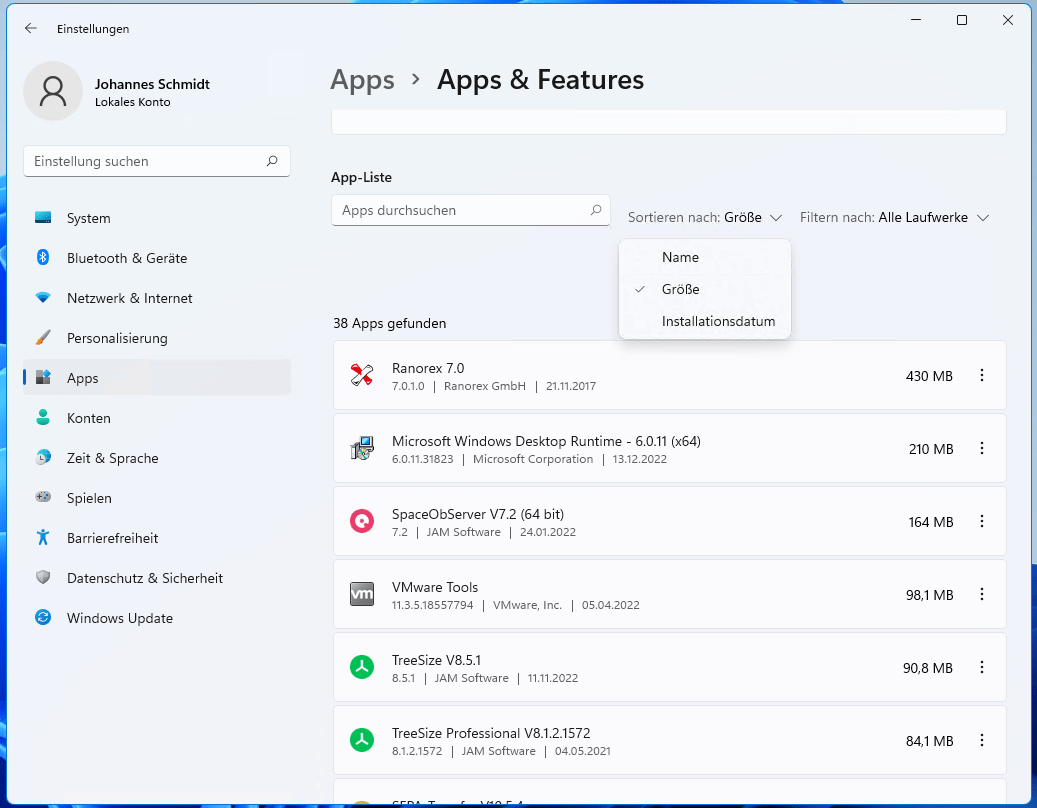The image size is (1037, 808).
Task: Click the user avatar icon
Action: [53, 91]
